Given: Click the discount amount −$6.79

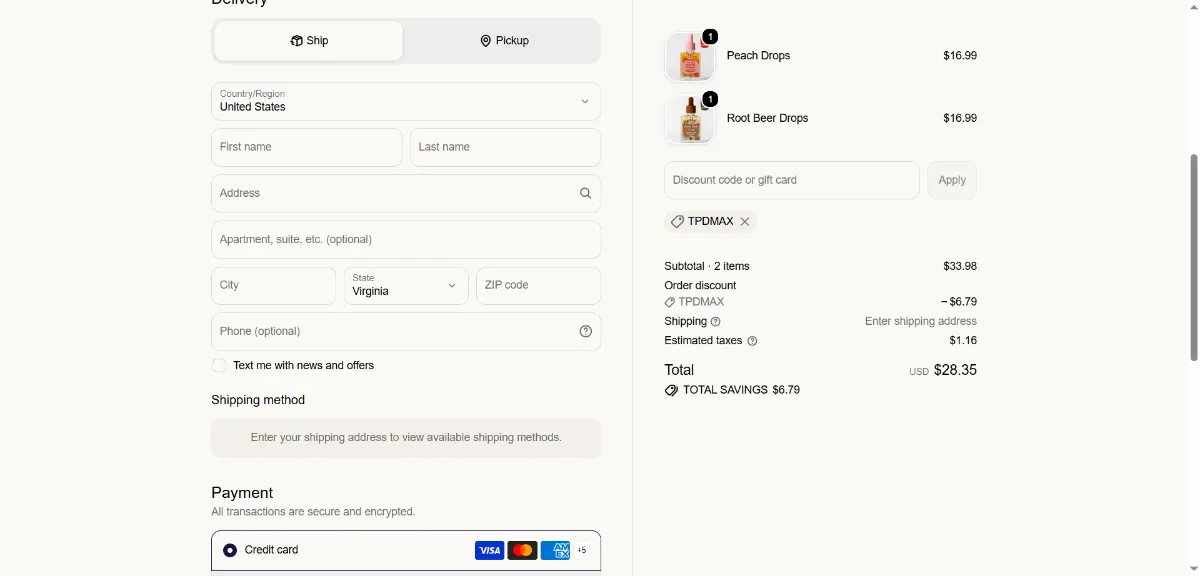Looking at the screenshot, I should tap(959, 302).
